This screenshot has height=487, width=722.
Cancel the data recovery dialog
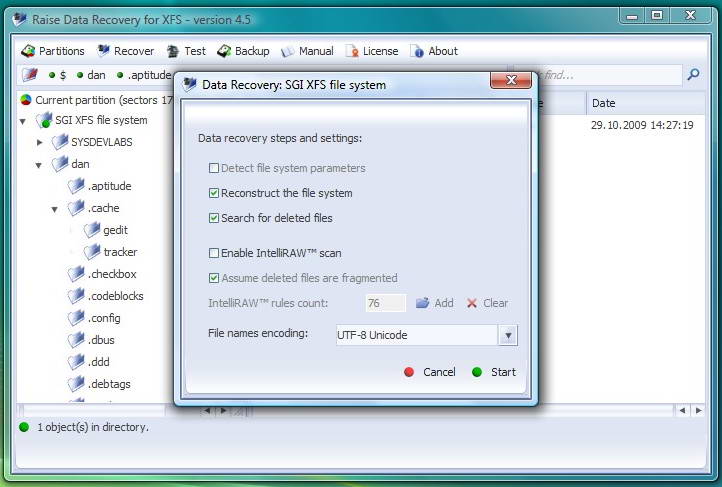[430, 372]
